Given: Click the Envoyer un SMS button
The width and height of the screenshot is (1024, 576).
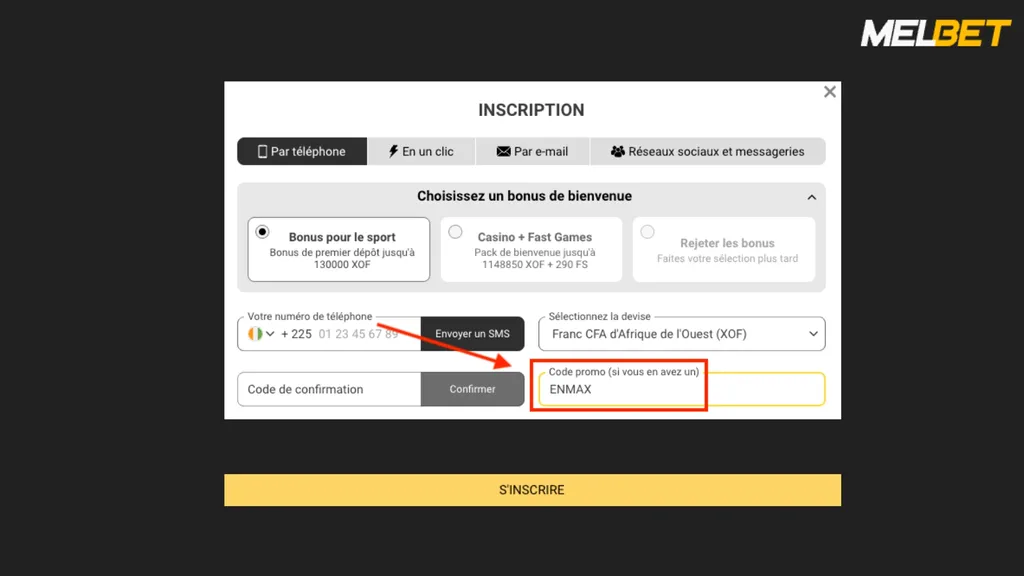Looking at the screenshot, I should (x=473, y=333).
